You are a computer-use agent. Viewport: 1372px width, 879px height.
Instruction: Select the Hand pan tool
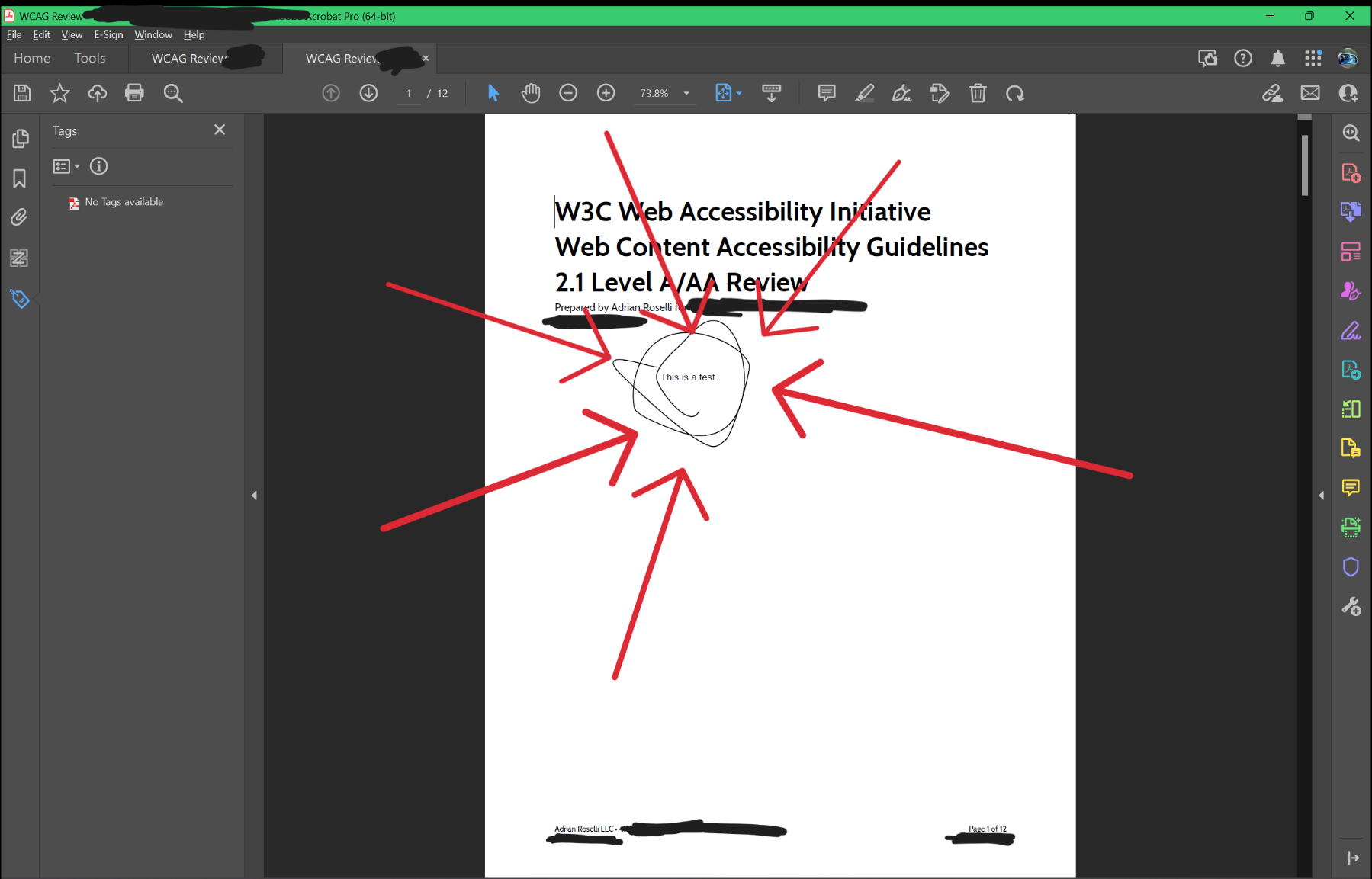coord(531,93)
